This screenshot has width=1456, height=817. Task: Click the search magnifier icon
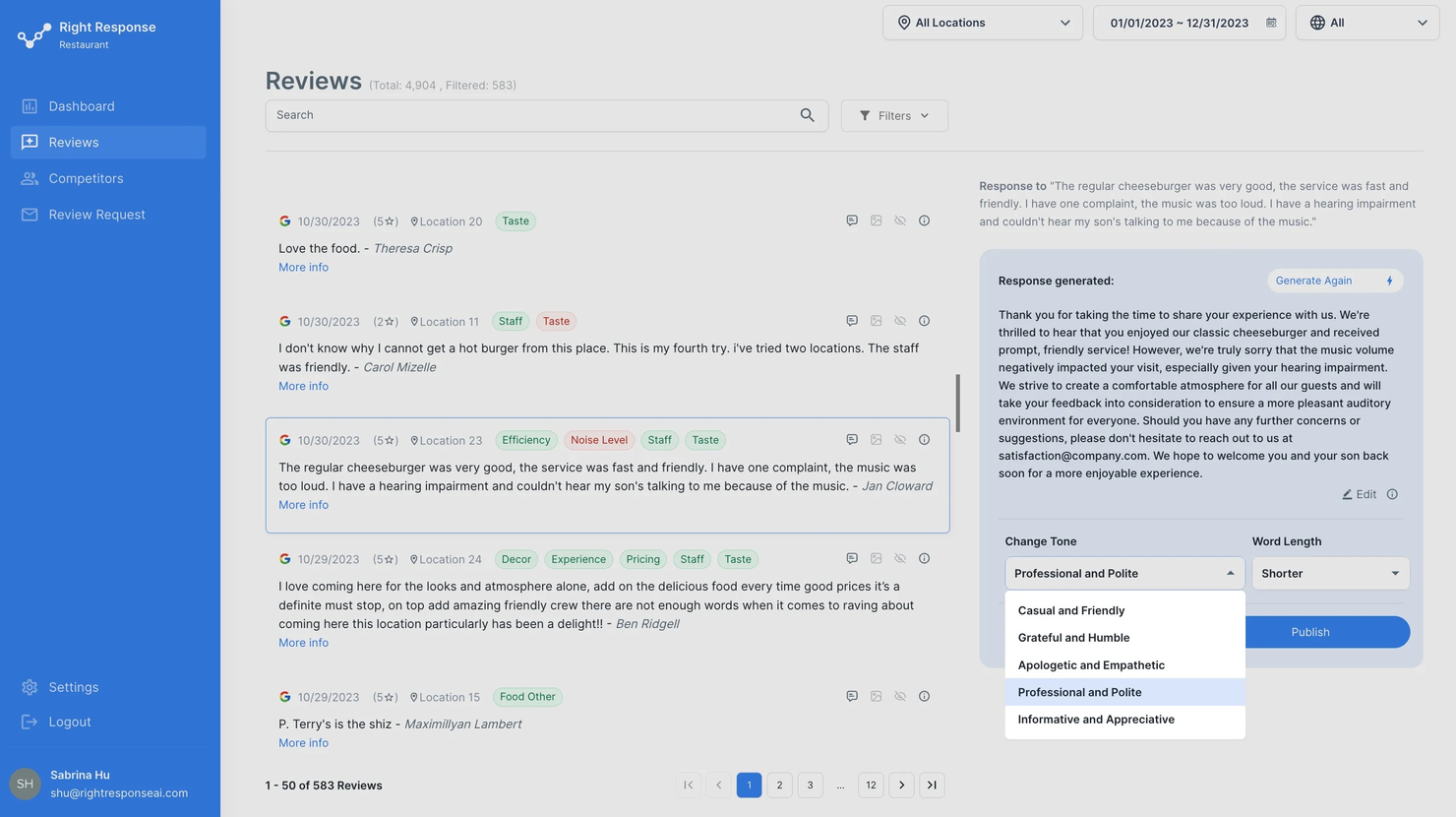(x=807, y=115)
